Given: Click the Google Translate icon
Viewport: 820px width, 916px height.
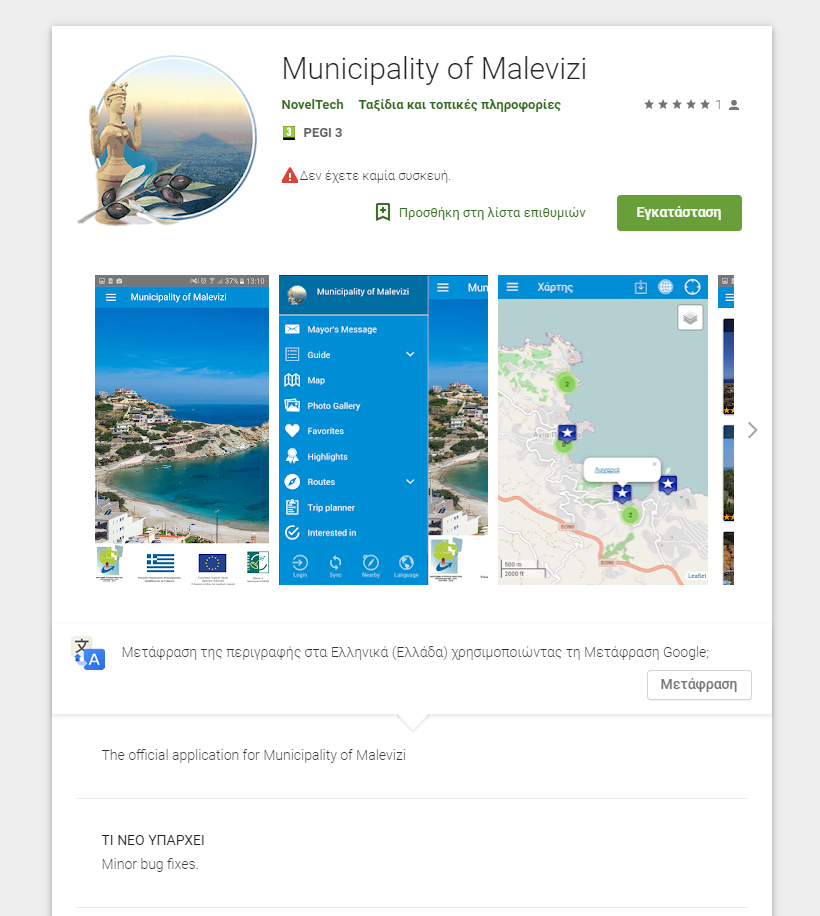Looking at the screenshot, I should (x=88, y=653).
